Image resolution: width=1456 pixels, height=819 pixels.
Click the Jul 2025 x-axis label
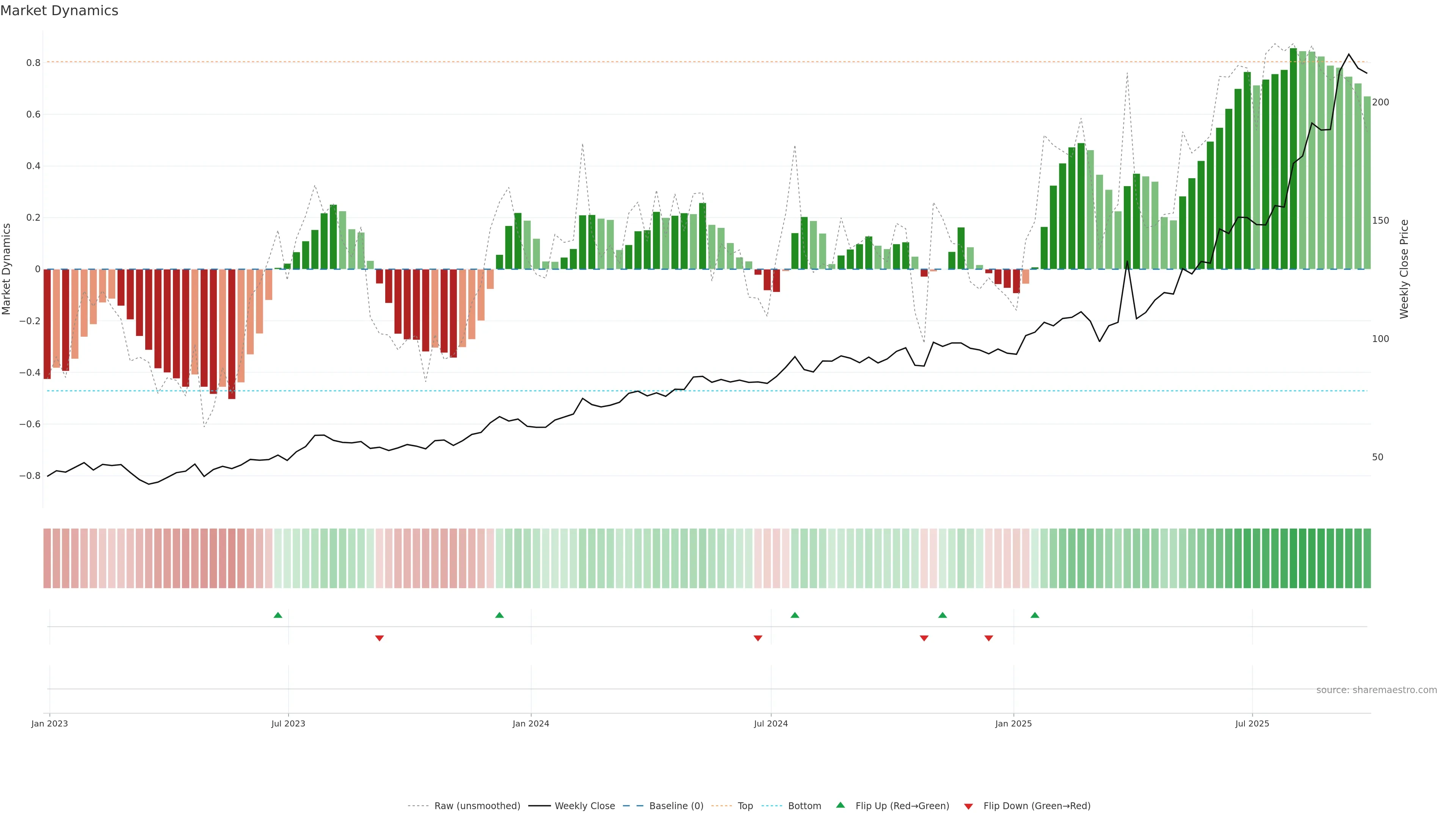1252,723
